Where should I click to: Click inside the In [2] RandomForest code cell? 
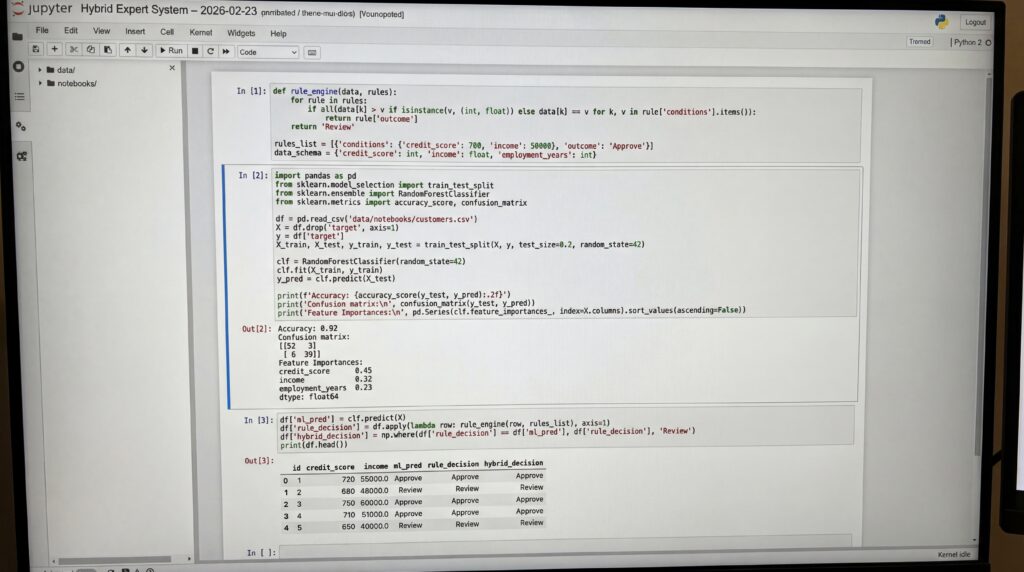(x=566, y=243)
